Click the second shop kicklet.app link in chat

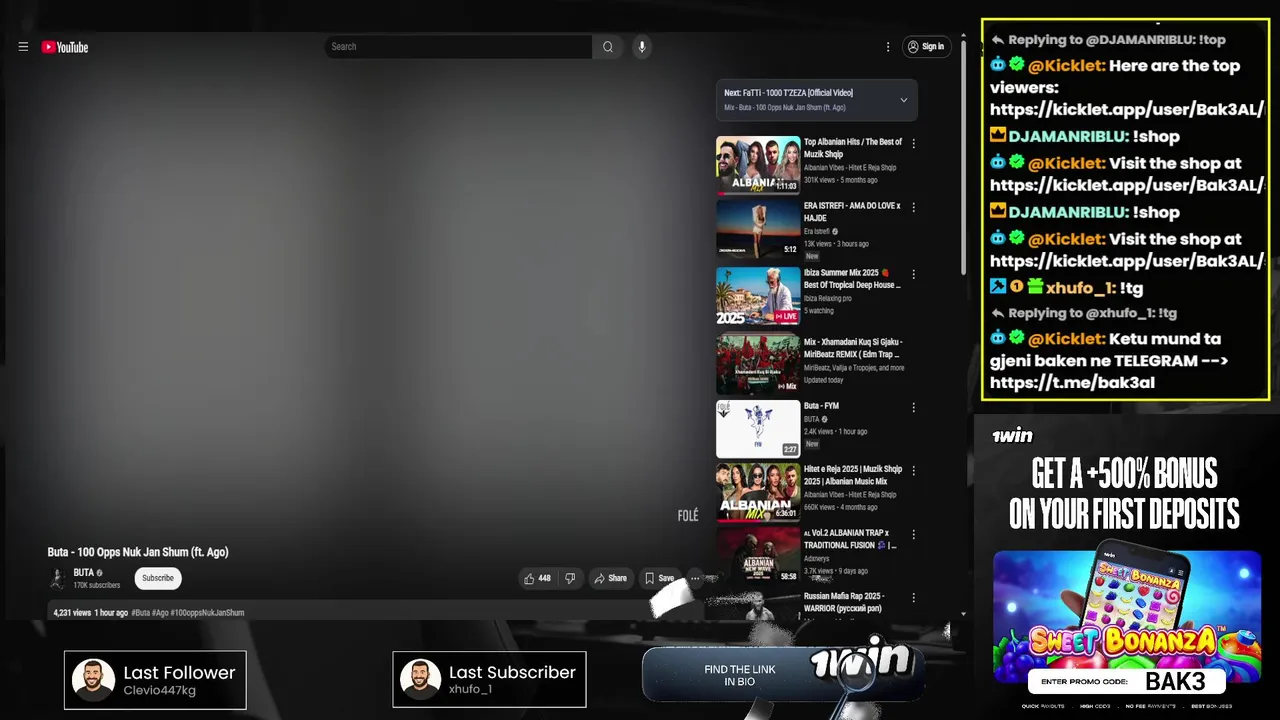click(x=1127, y=261)
